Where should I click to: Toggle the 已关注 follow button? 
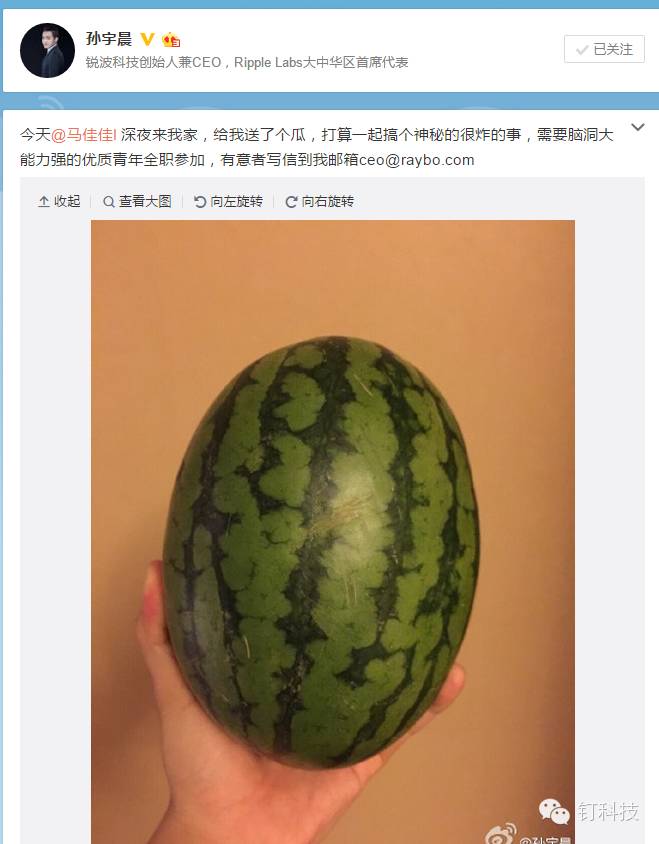pyautogui.click(x=604, y=50)
